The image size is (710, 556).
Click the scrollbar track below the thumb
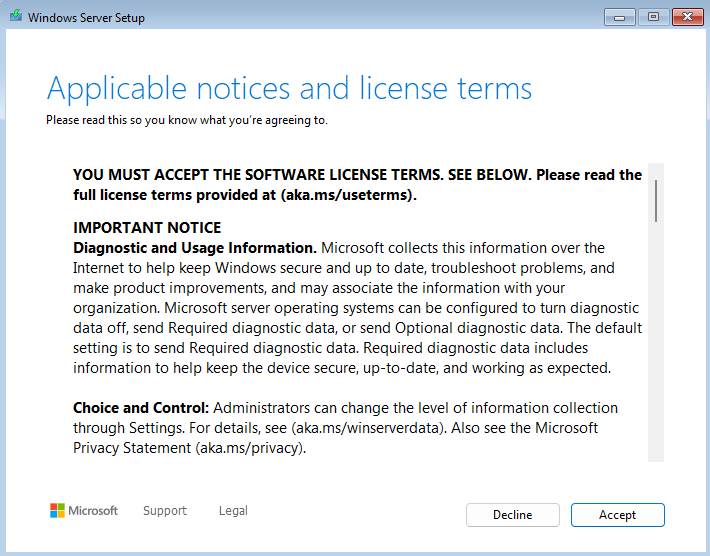tap(656, 350)
